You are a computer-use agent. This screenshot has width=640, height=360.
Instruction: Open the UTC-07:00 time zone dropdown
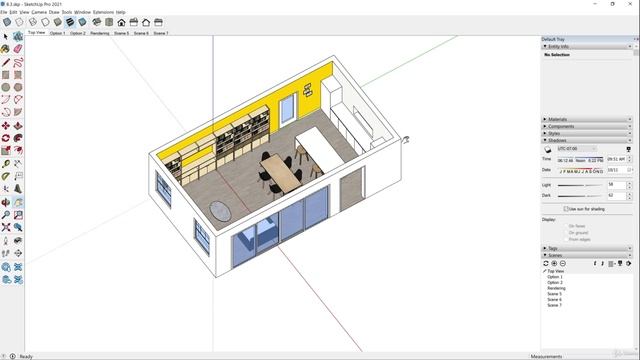pos(576,149)
